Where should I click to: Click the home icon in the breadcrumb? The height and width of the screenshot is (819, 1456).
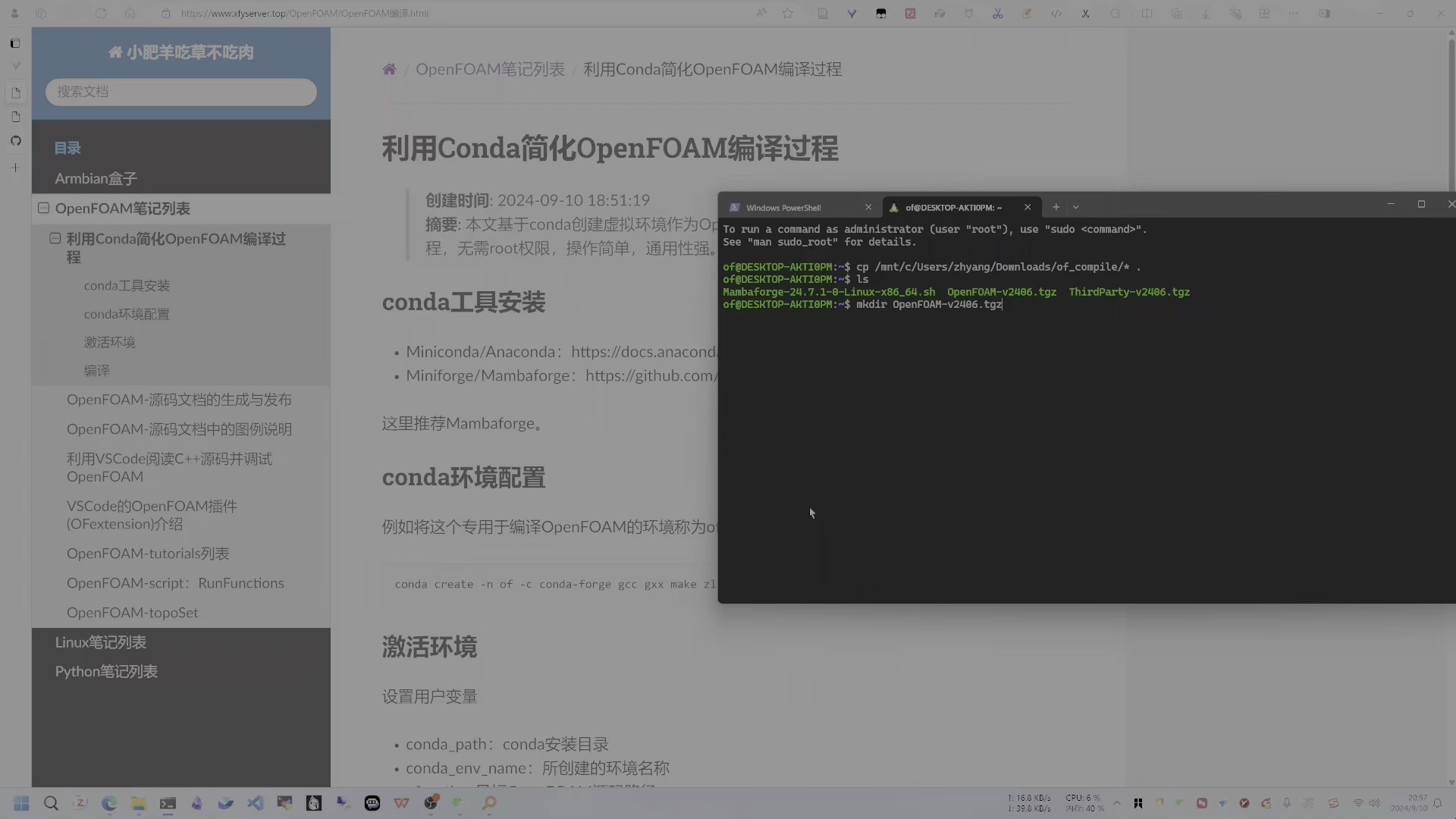(389, 69)
